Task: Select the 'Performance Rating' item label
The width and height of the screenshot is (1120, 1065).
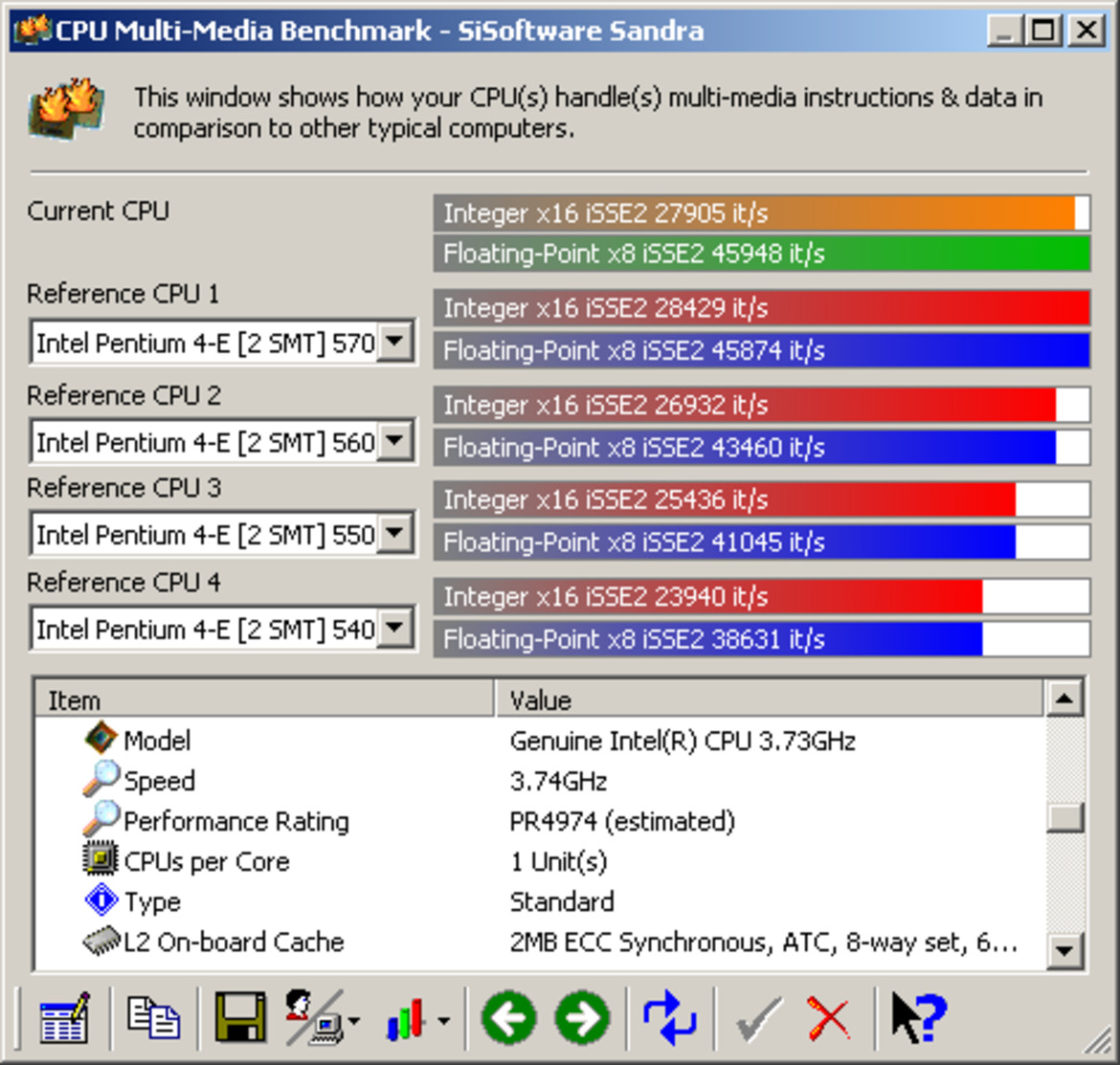Action: click(x=236, y=822)
